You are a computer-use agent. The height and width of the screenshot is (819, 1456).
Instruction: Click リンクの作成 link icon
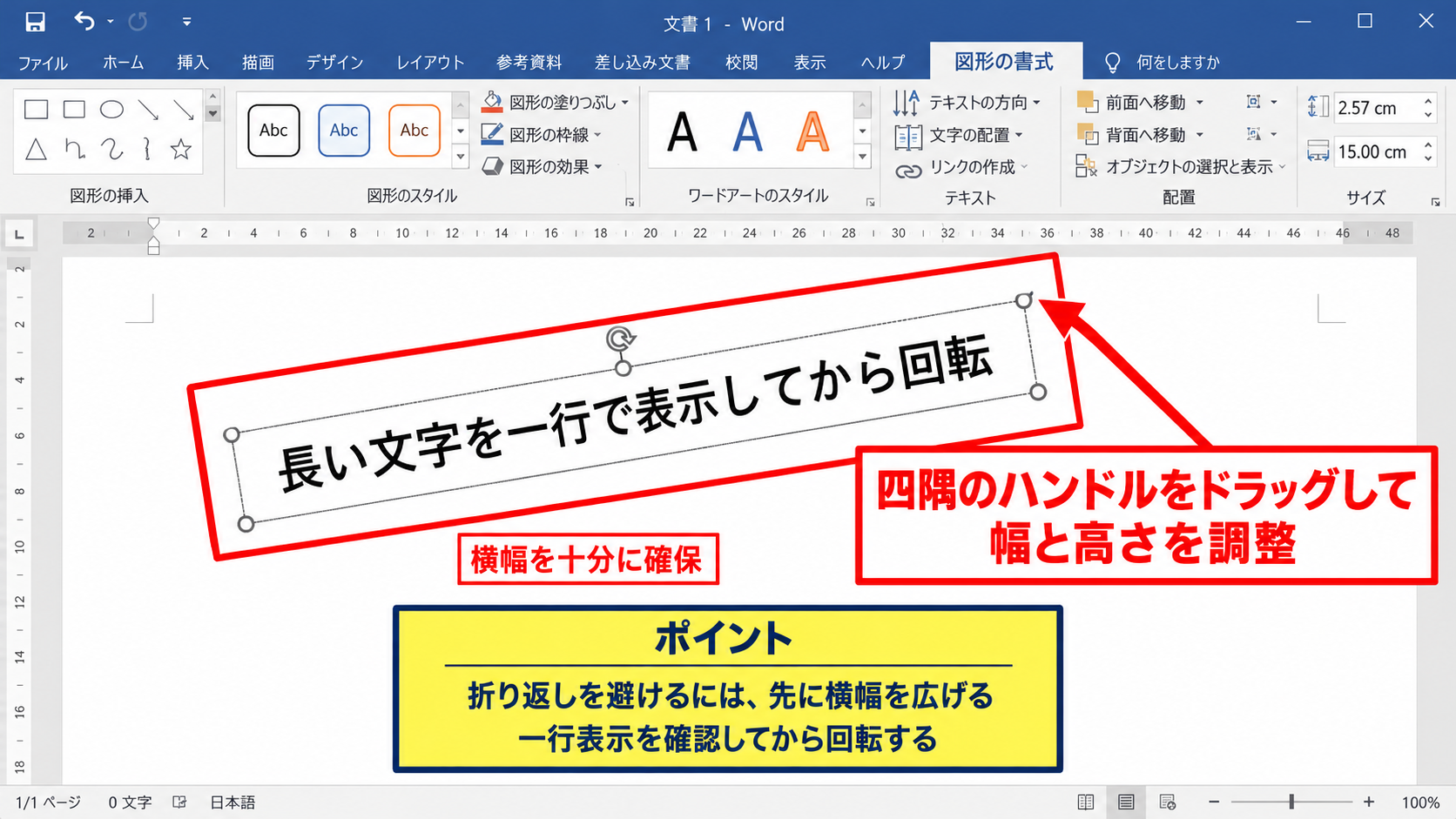point(908,171)
